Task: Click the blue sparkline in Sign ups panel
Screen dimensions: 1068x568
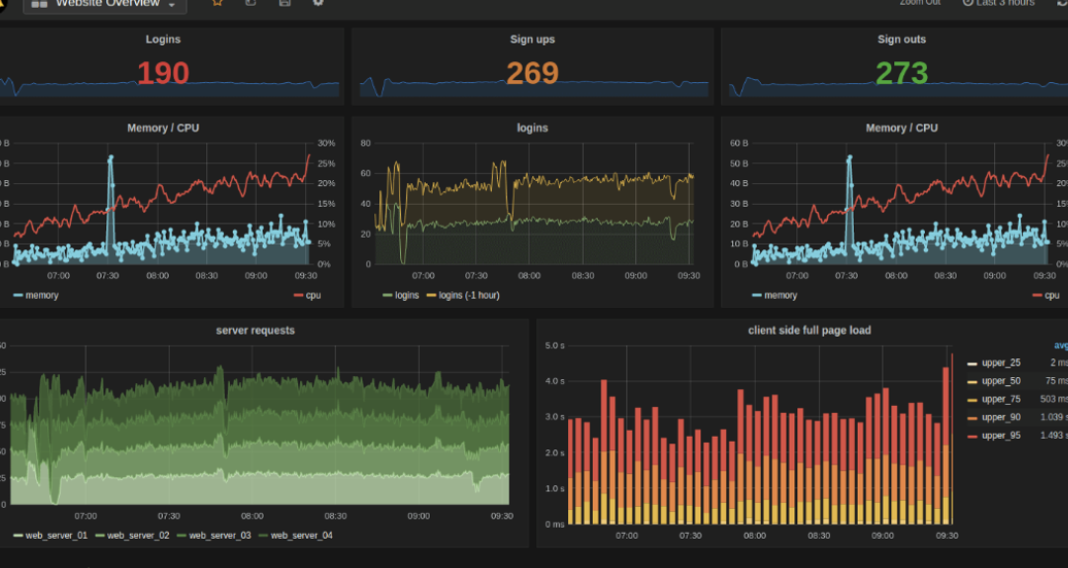Action: coord(534,87)
